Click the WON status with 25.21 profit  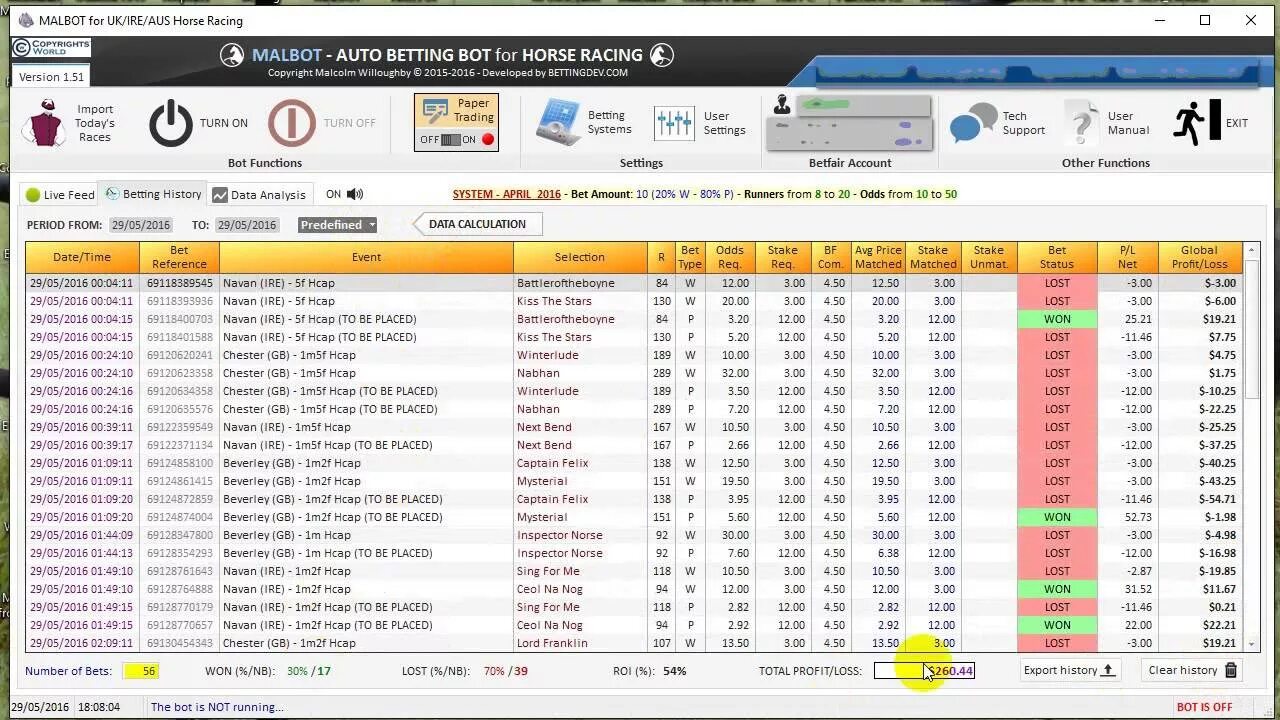(1057, 319)
